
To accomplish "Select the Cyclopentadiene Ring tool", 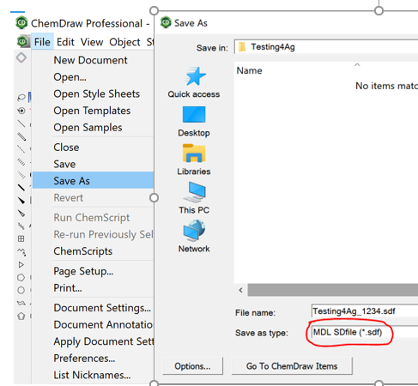I will tap(21, 316).
